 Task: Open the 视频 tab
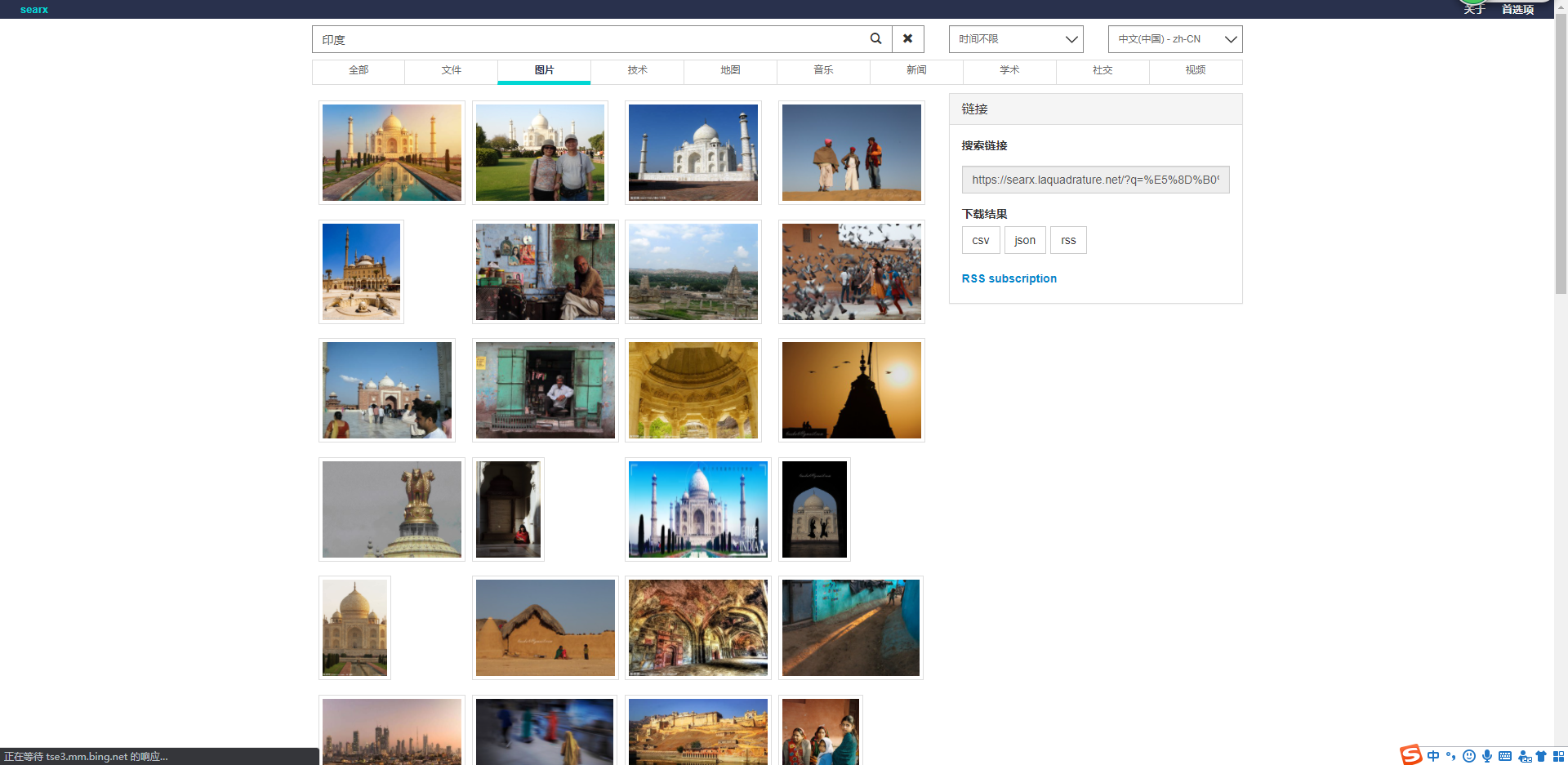[1196, 71]
